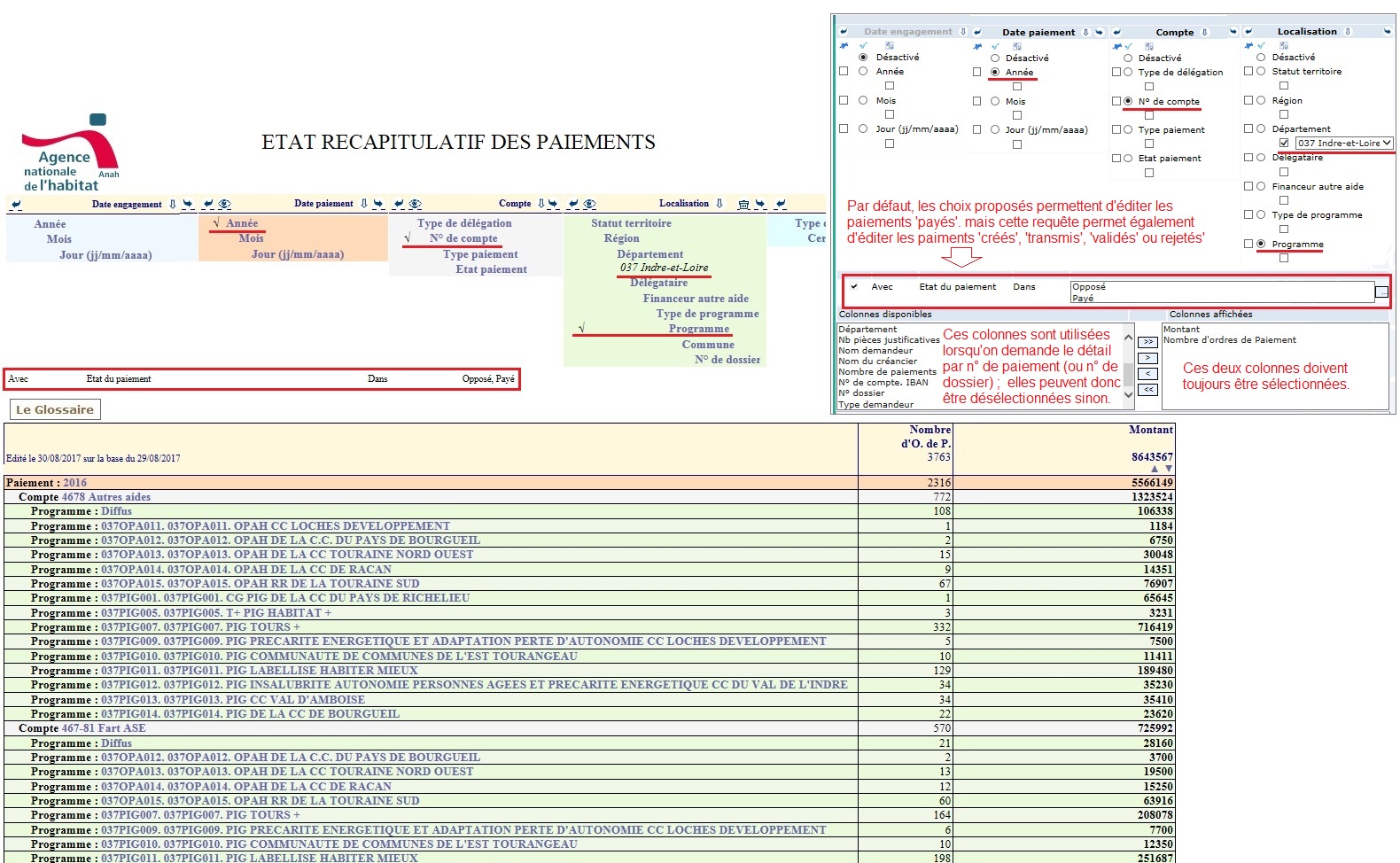This screenshot has height=863, width=1400.
Task: Click eye icon beside Localisation header in report
Action: click(x=590, y=204)
